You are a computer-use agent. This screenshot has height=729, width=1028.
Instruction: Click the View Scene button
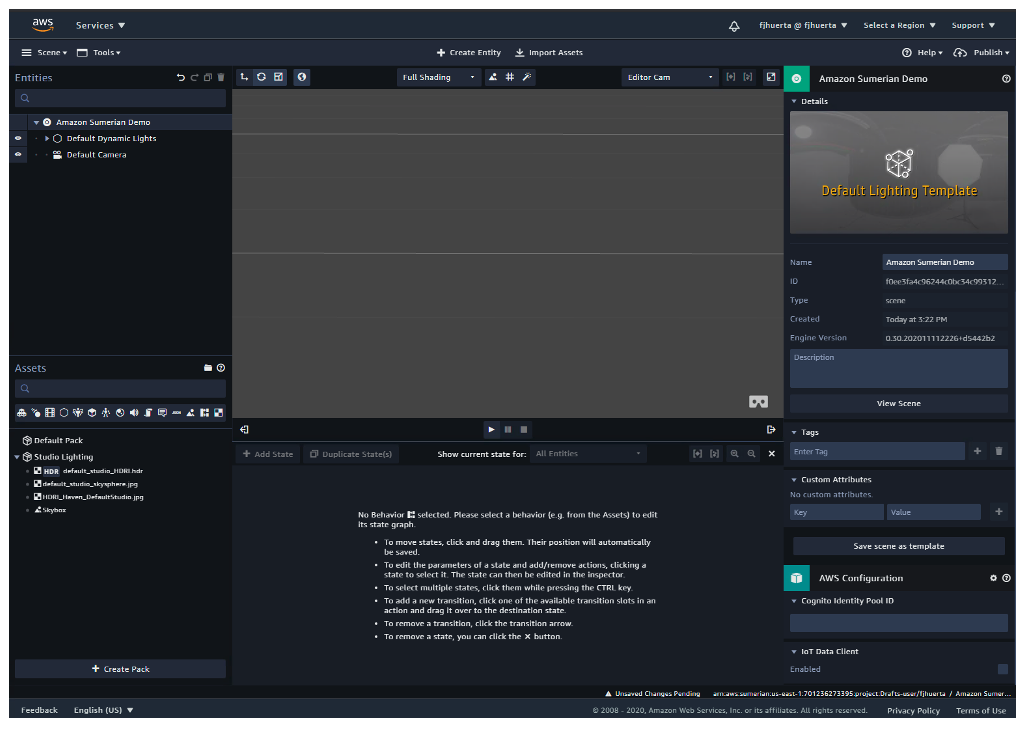[x=898, y=403]
